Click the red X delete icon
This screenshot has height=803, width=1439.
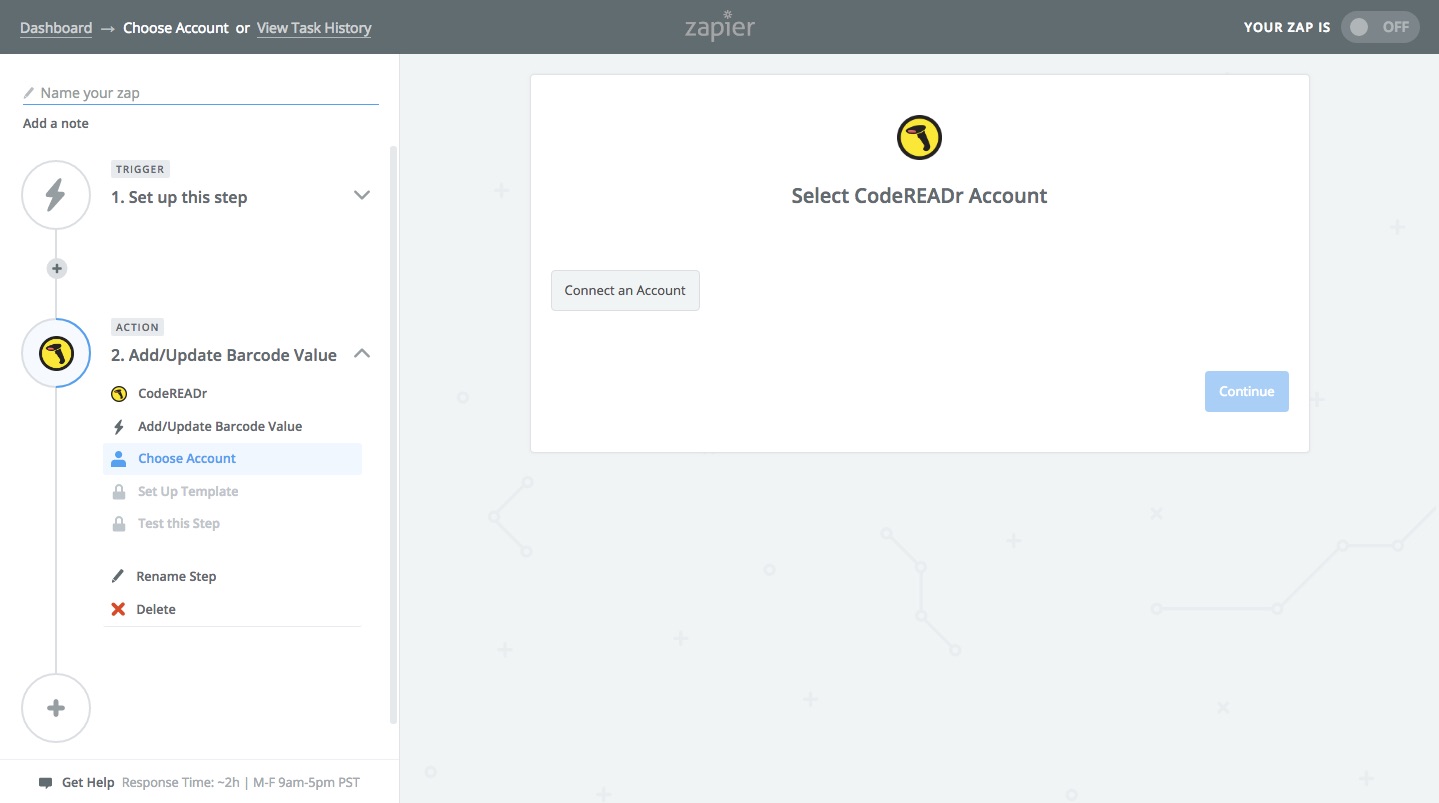coord(118,609)
